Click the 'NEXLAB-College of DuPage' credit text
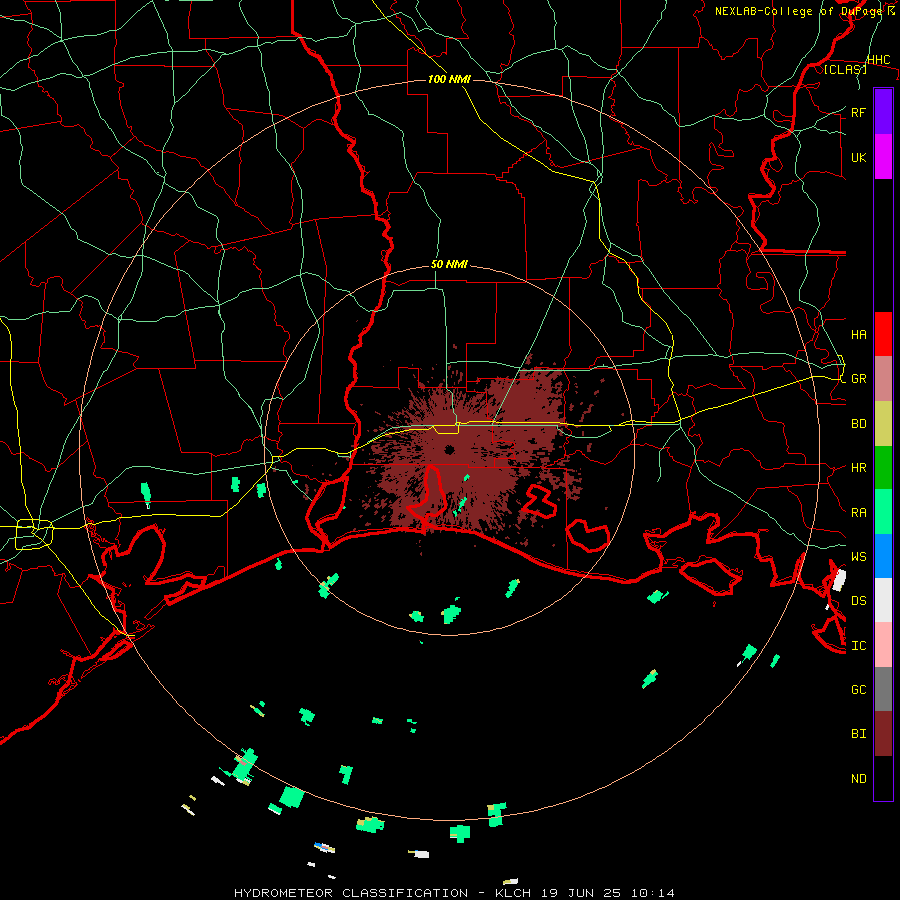Viewport: 900px width, 900px height. coord(798,11)
